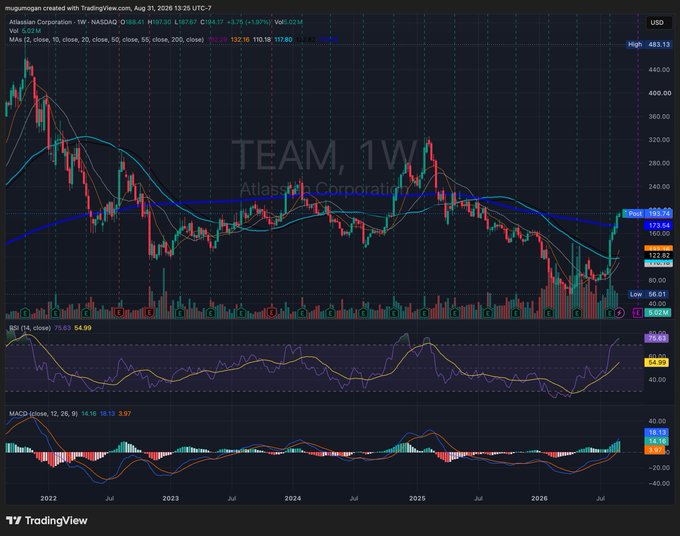
Task: Click the 122.82 axis price label
Action: [x=658, y=256]
